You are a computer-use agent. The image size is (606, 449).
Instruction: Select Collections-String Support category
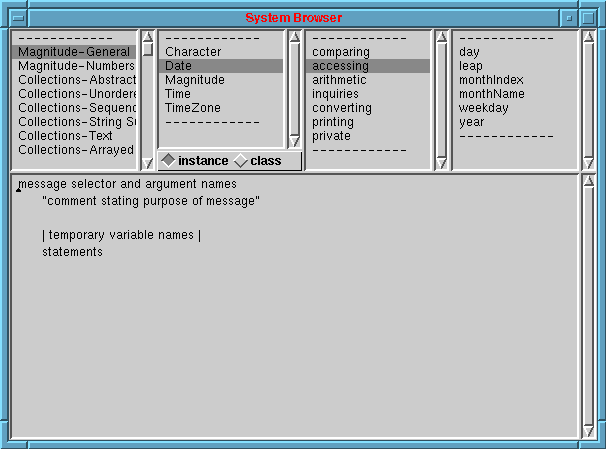pyautogui.click(x=74, y=122)
